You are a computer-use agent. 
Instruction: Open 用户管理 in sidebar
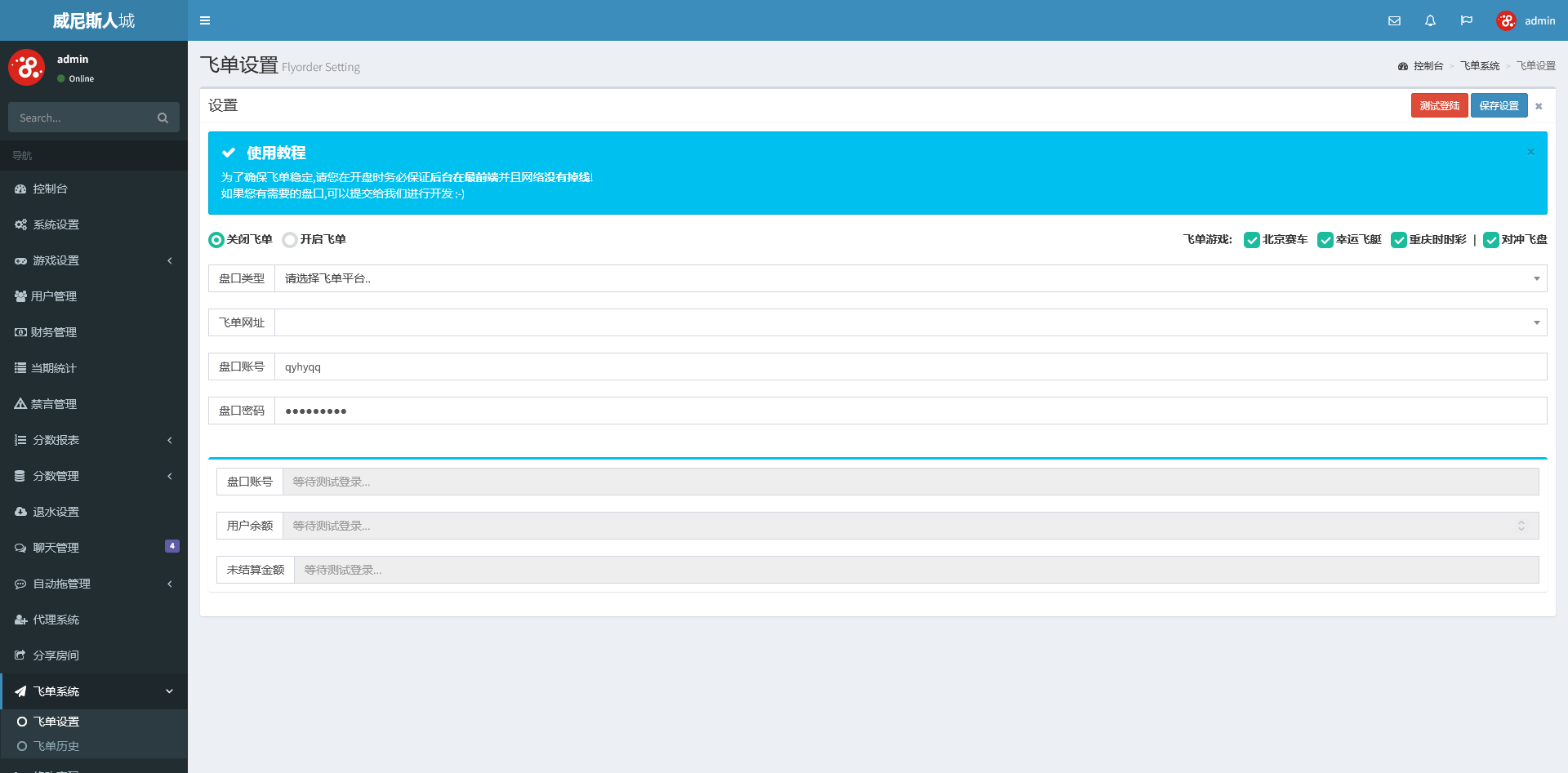coord(94,296)
